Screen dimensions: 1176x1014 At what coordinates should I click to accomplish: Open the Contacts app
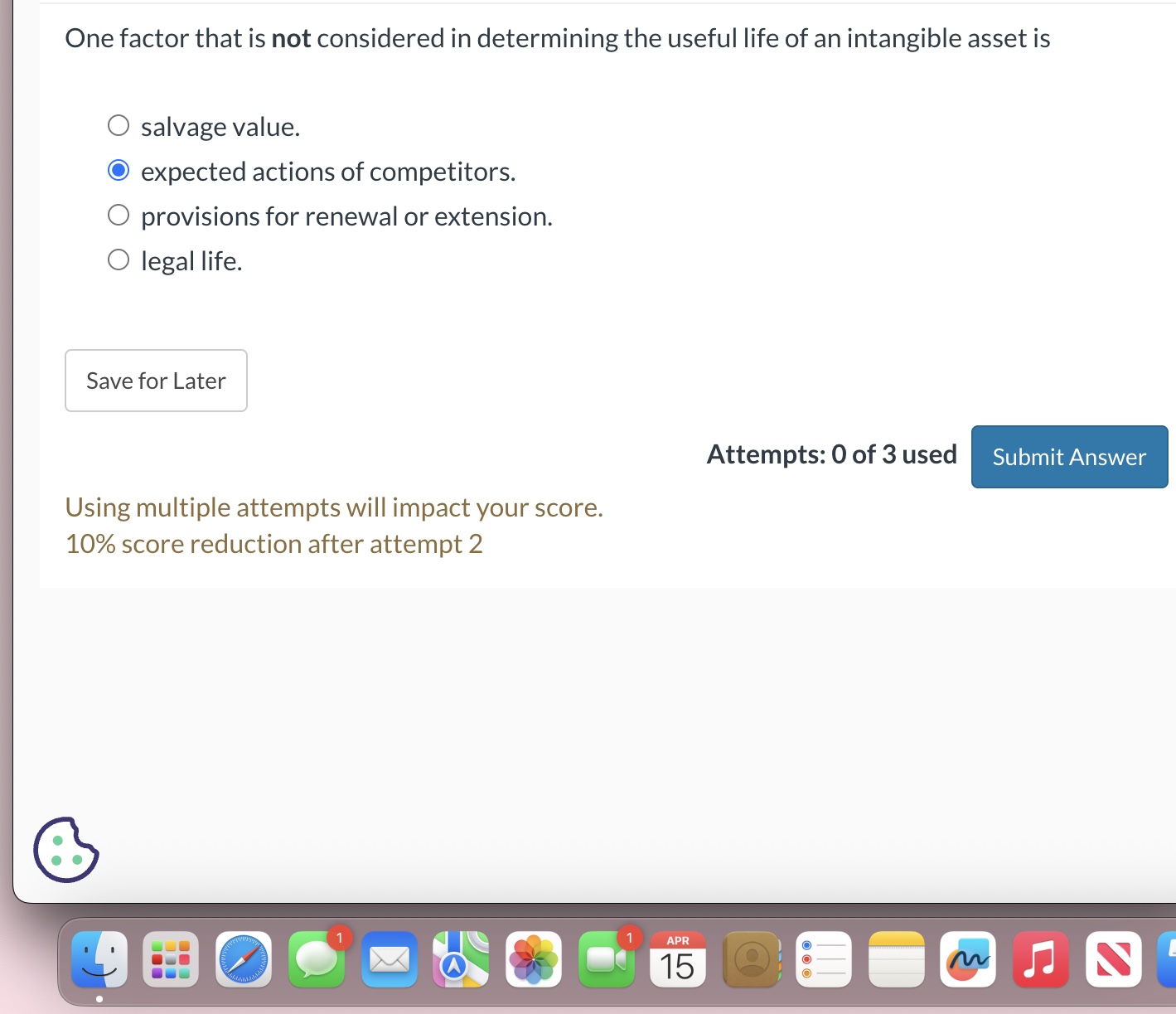[751, 960]
